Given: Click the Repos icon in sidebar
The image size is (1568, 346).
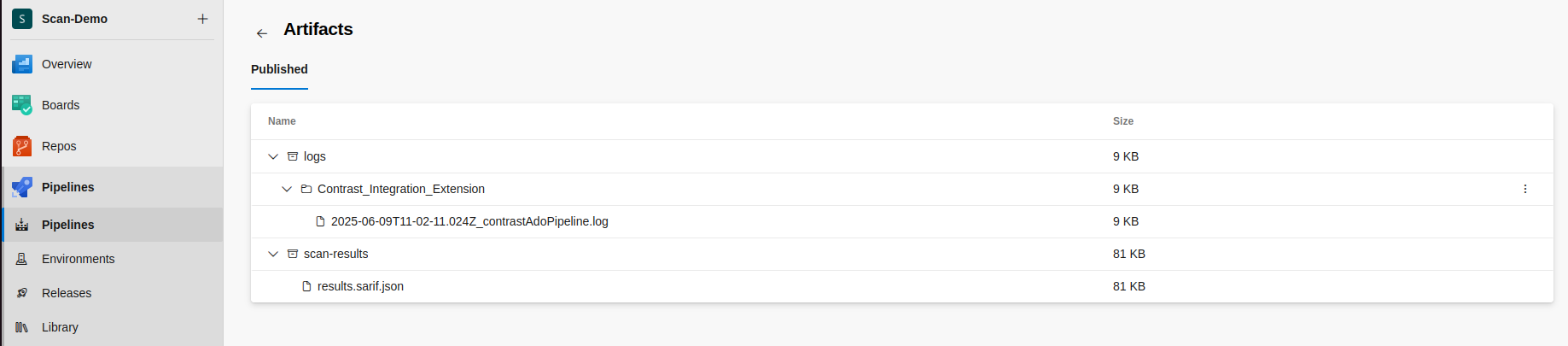Looking at the screenshot, I should pyautogui.click(x=22, y=146).
